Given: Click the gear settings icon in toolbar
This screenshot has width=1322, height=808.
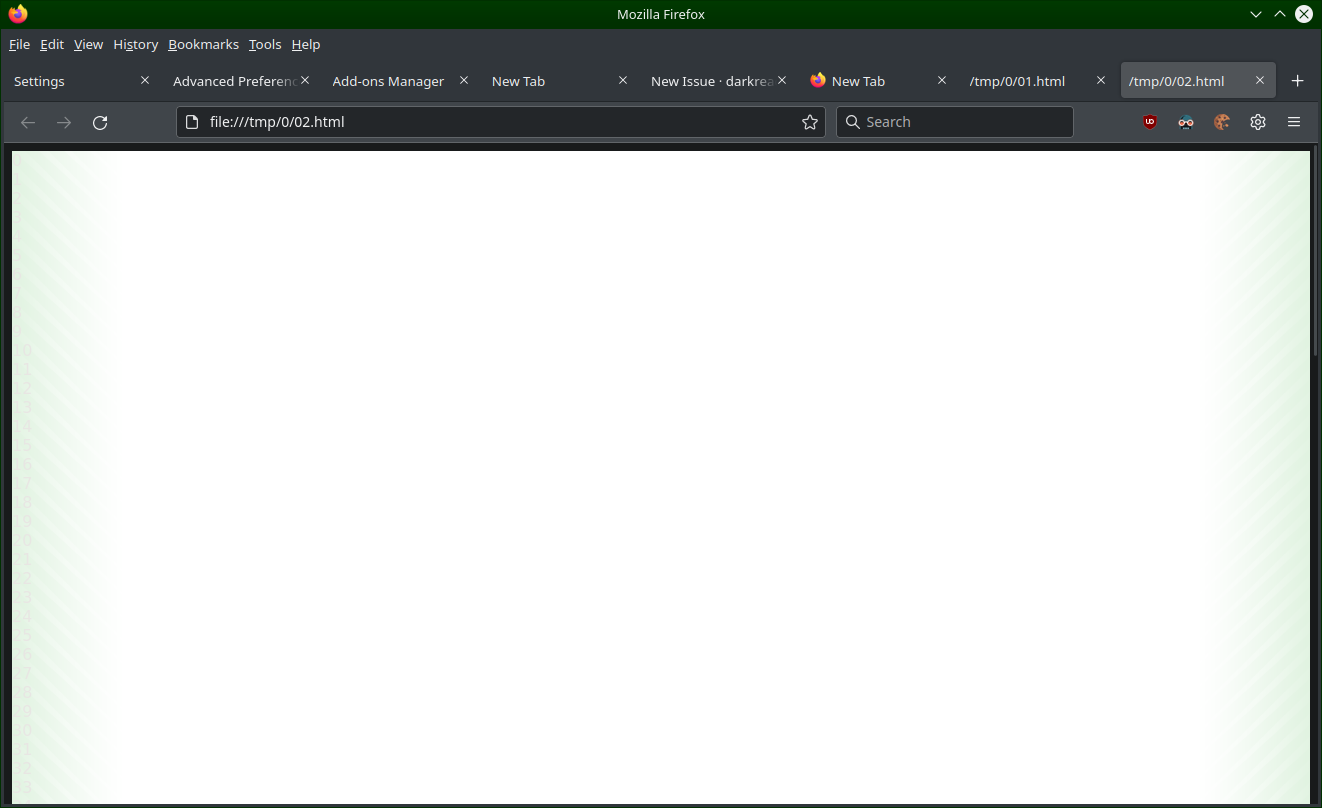Looking at the screenshot, I should (1257, 121).
